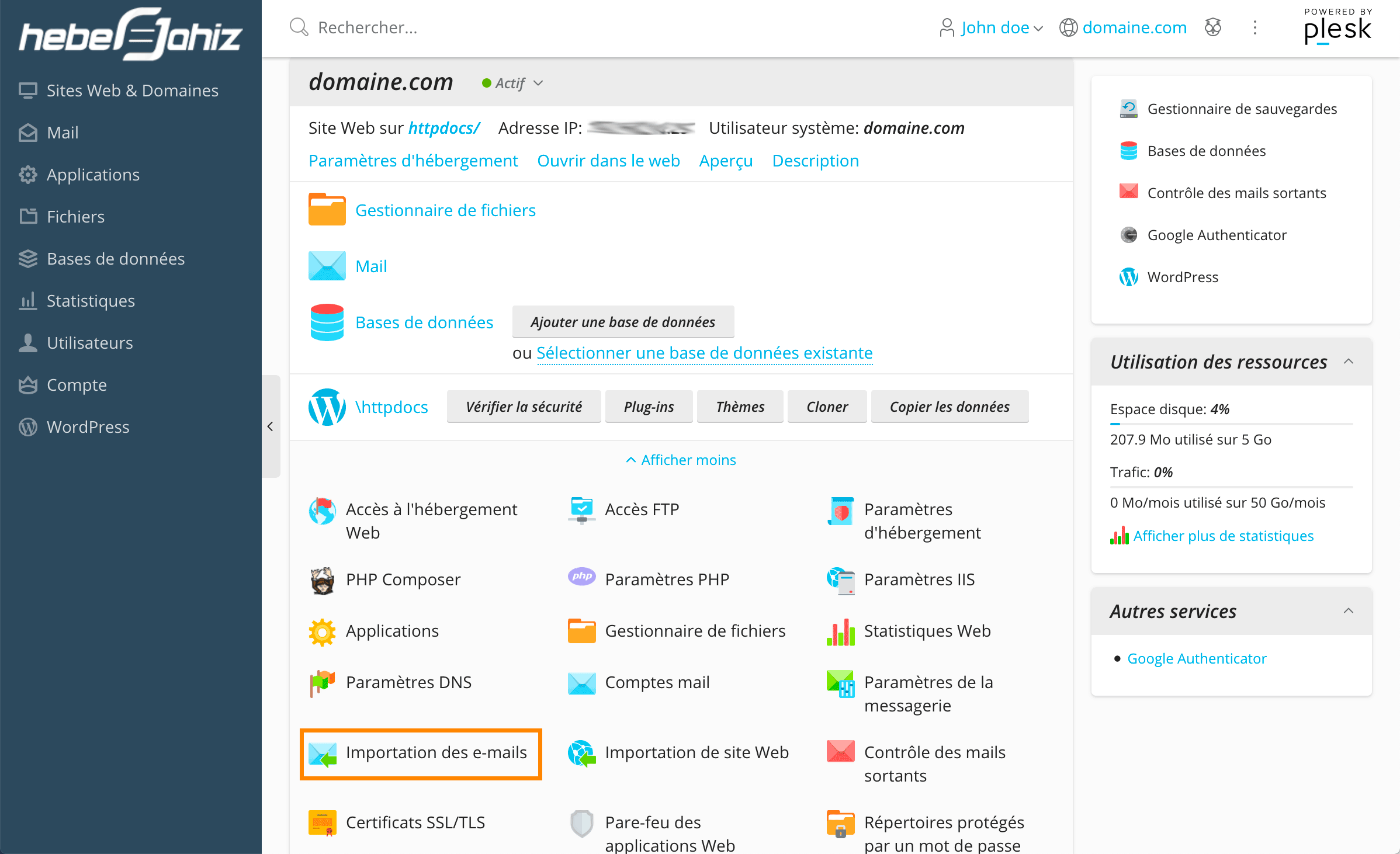Click the Répertoires protégés folder lock icon

841,823
